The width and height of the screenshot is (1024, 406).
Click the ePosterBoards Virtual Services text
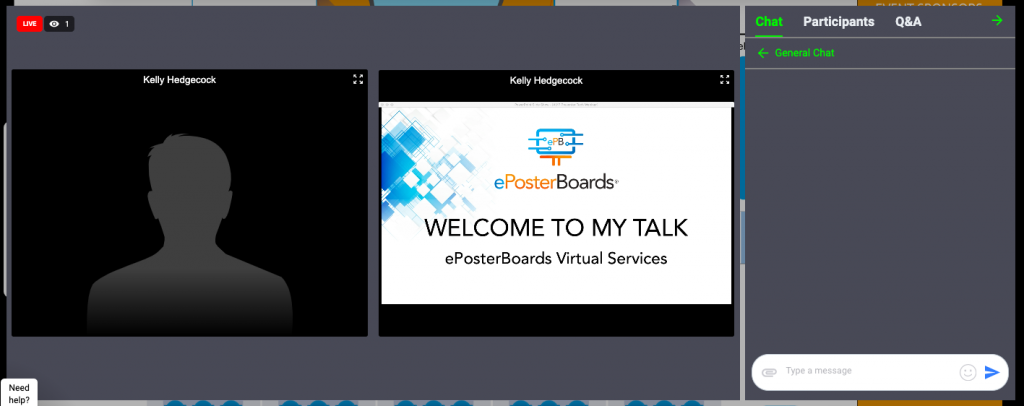(556, 258)
